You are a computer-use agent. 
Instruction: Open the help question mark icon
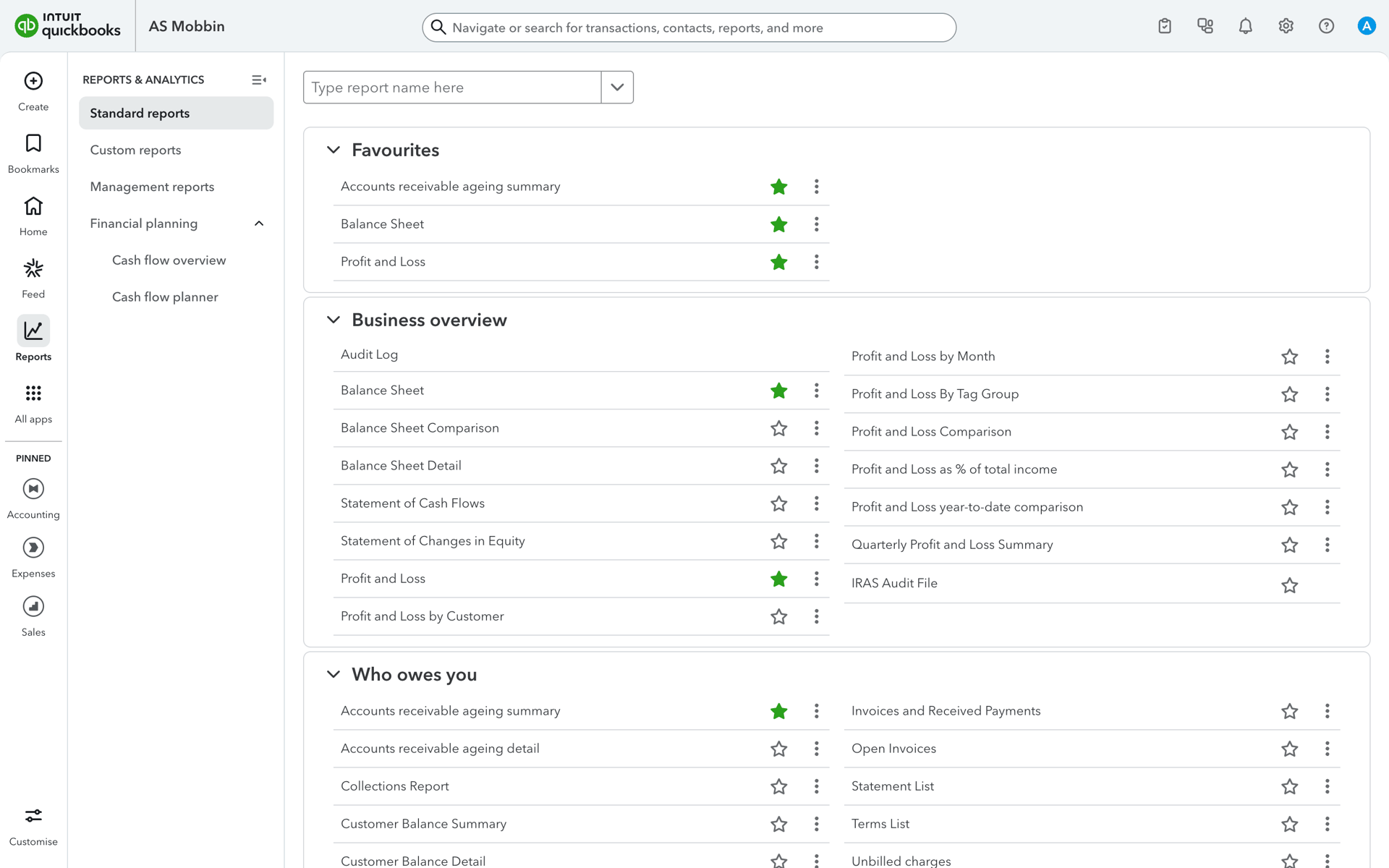click(1326, 26)
